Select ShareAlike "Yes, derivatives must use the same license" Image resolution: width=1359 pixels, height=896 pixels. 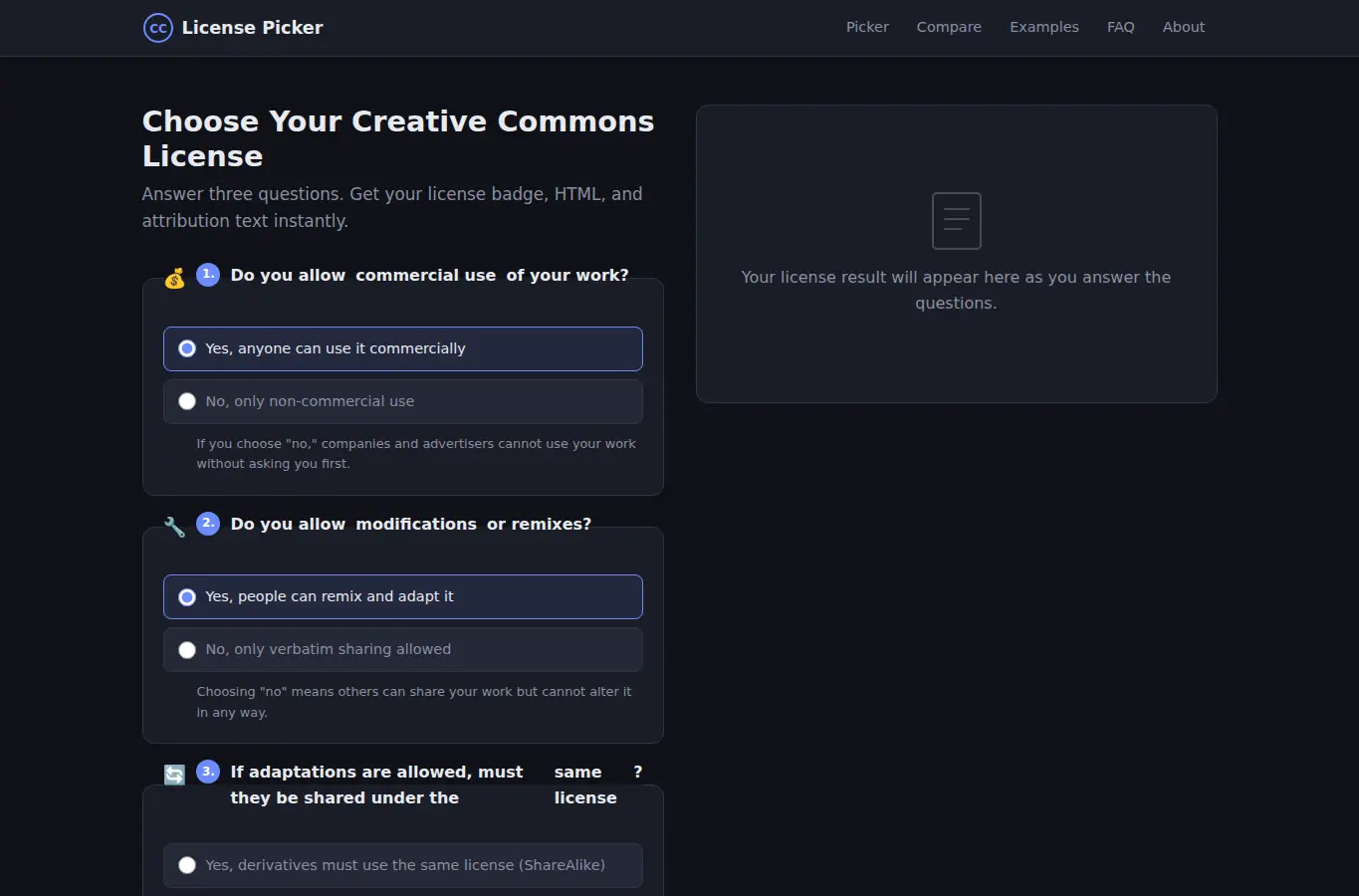pos(402,865)
